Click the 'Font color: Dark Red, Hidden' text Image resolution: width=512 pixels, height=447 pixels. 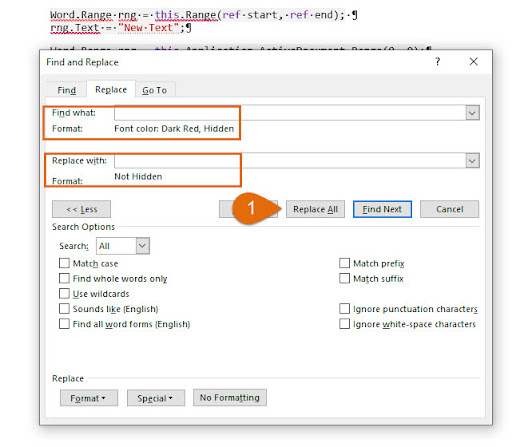(174, 129)
